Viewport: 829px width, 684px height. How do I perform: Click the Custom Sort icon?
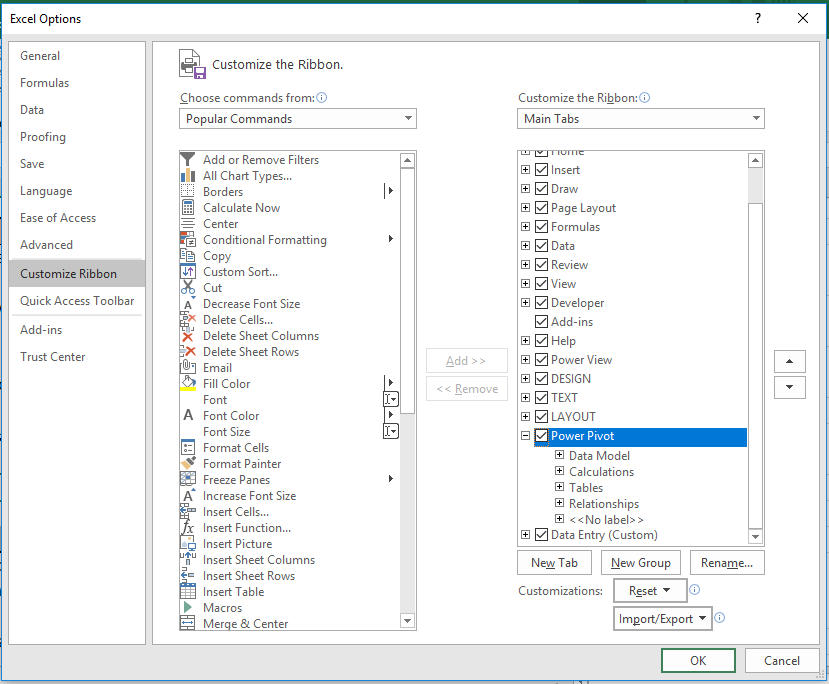pyautogui.click(x=188, y=272)
